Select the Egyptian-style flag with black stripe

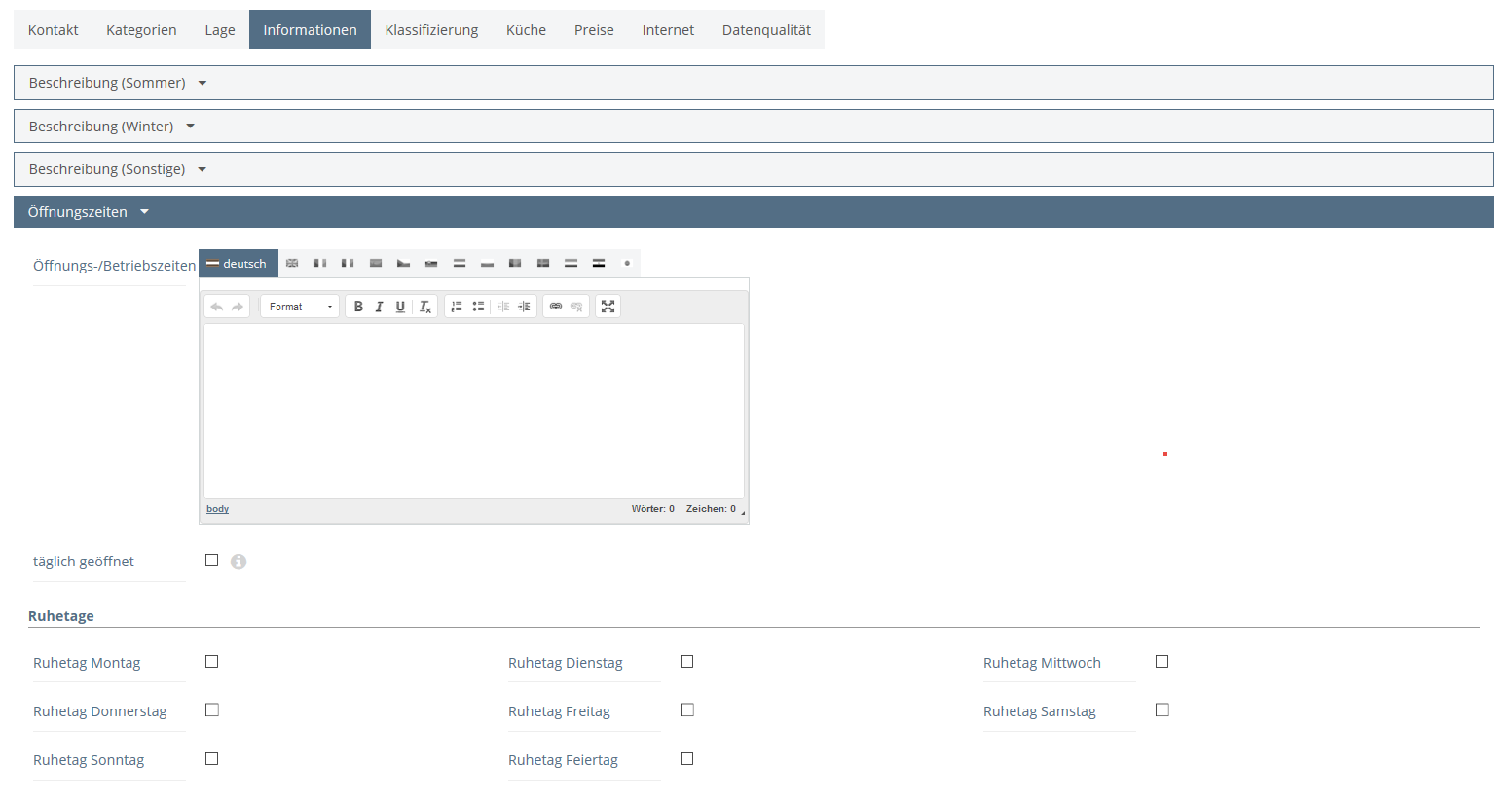click(x=599, y=263)
